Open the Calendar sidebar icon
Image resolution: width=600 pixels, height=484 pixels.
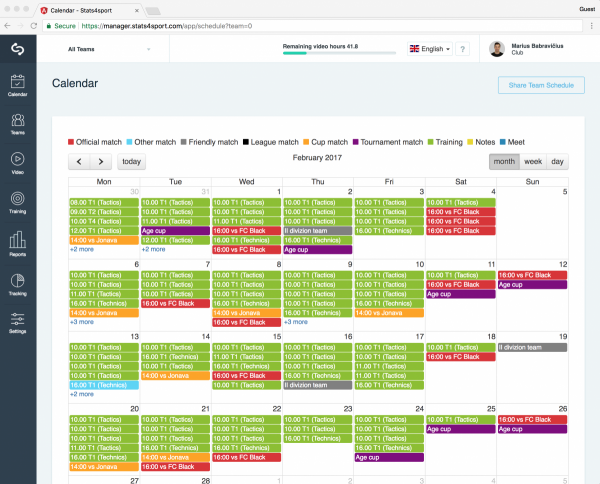click(x=18, y=85)
